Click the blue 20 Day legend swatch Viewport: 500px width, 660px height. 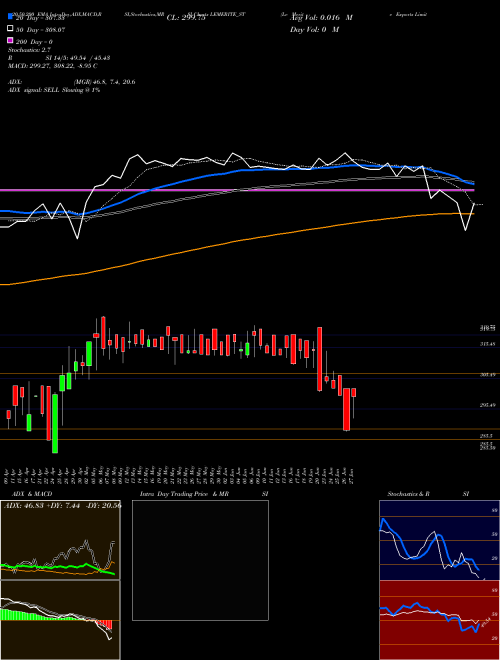click(10, 17)
